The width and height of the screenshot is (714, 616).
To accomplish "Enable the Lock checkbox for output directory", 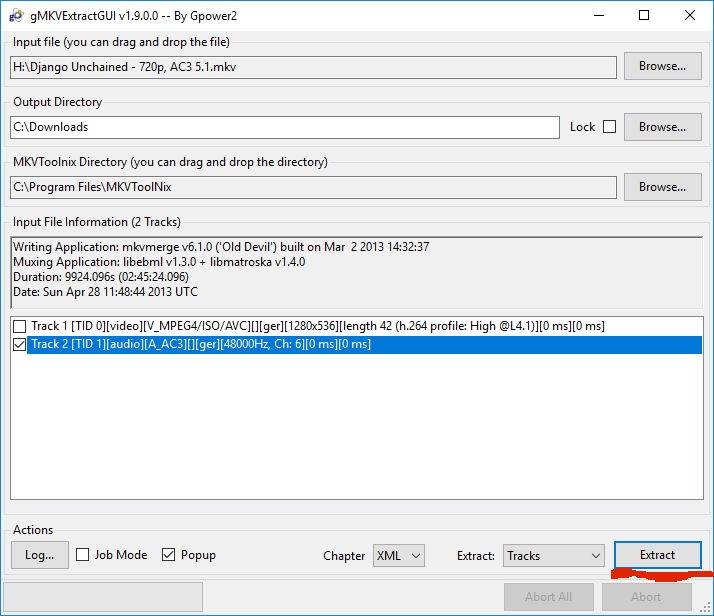I will (609, 127).
